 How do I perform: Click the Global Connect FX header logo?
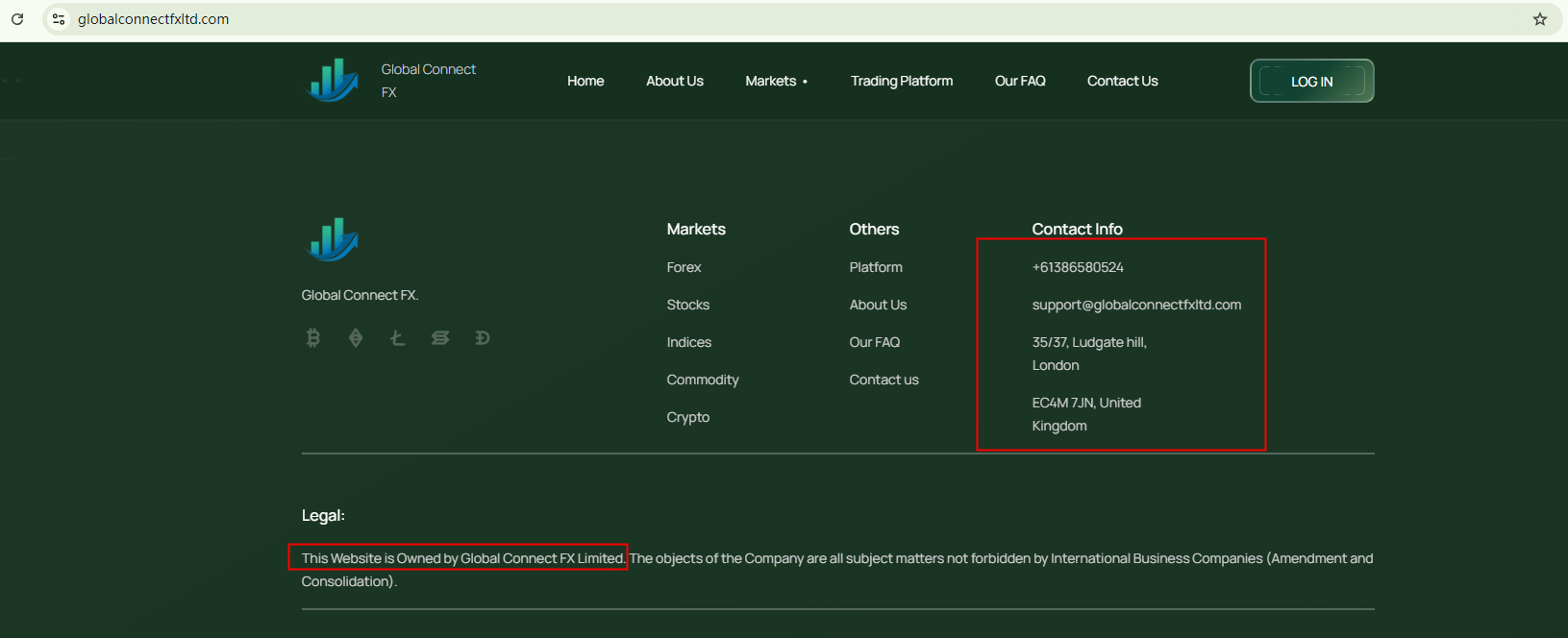coord(333,81)
